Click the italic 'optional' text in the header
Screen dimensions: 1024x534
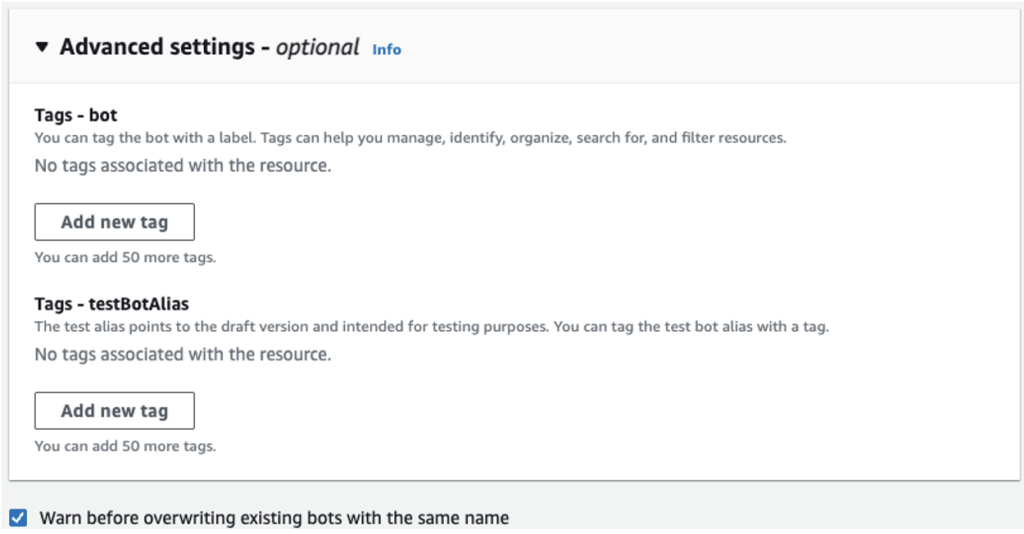(x=318, y=47)
